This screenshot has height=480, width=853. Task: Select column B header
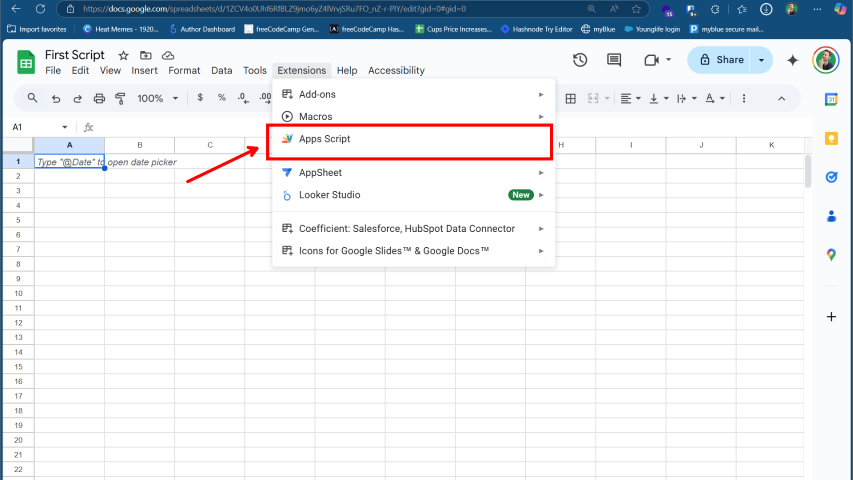(140, 145)
